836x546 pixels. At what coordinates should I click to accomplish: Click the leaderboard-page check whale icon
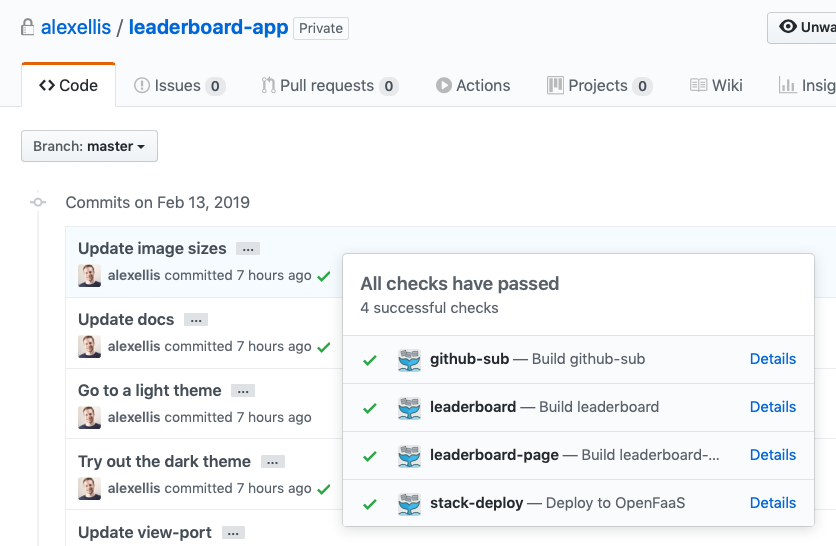tap(408, 456)
